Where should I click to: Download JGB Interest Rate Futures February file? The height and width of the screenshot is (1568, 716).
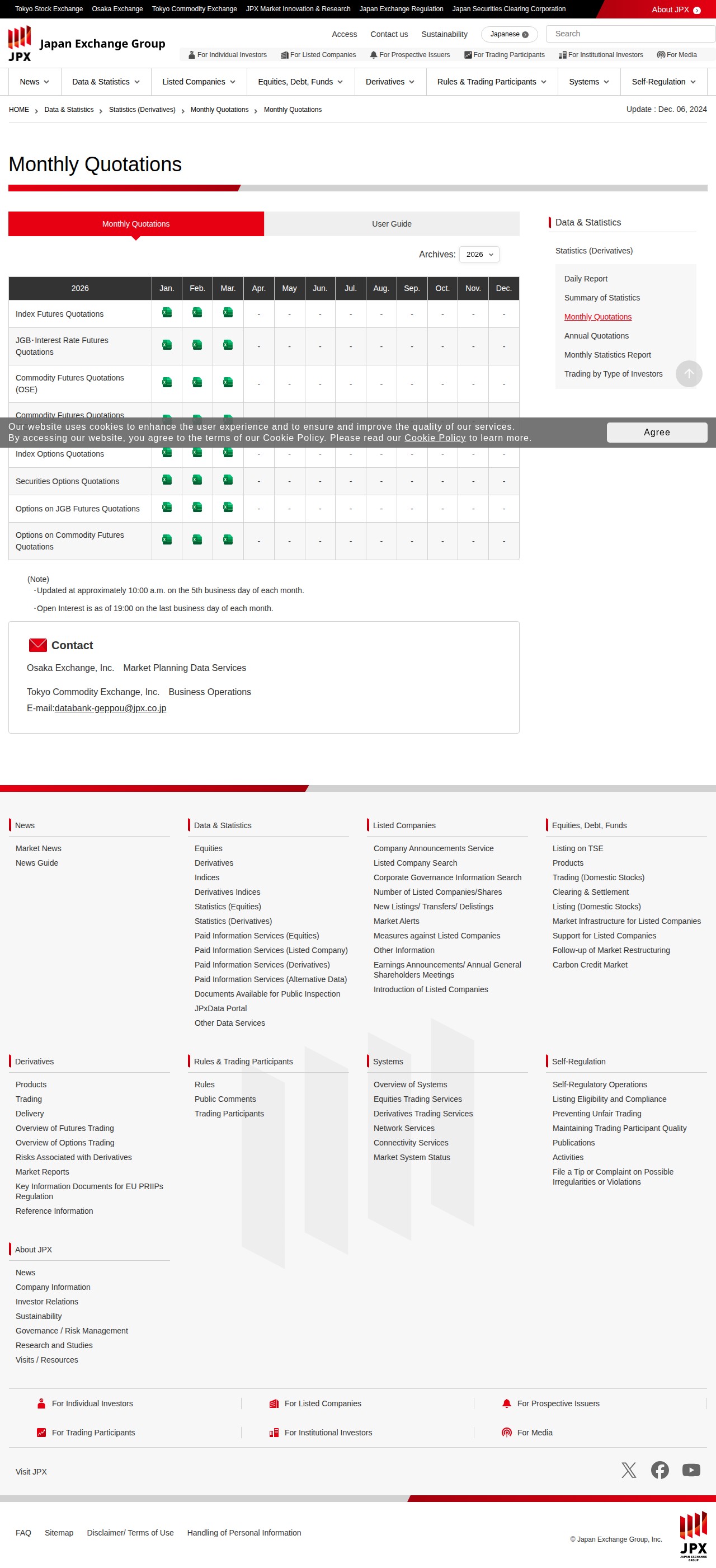197,345
